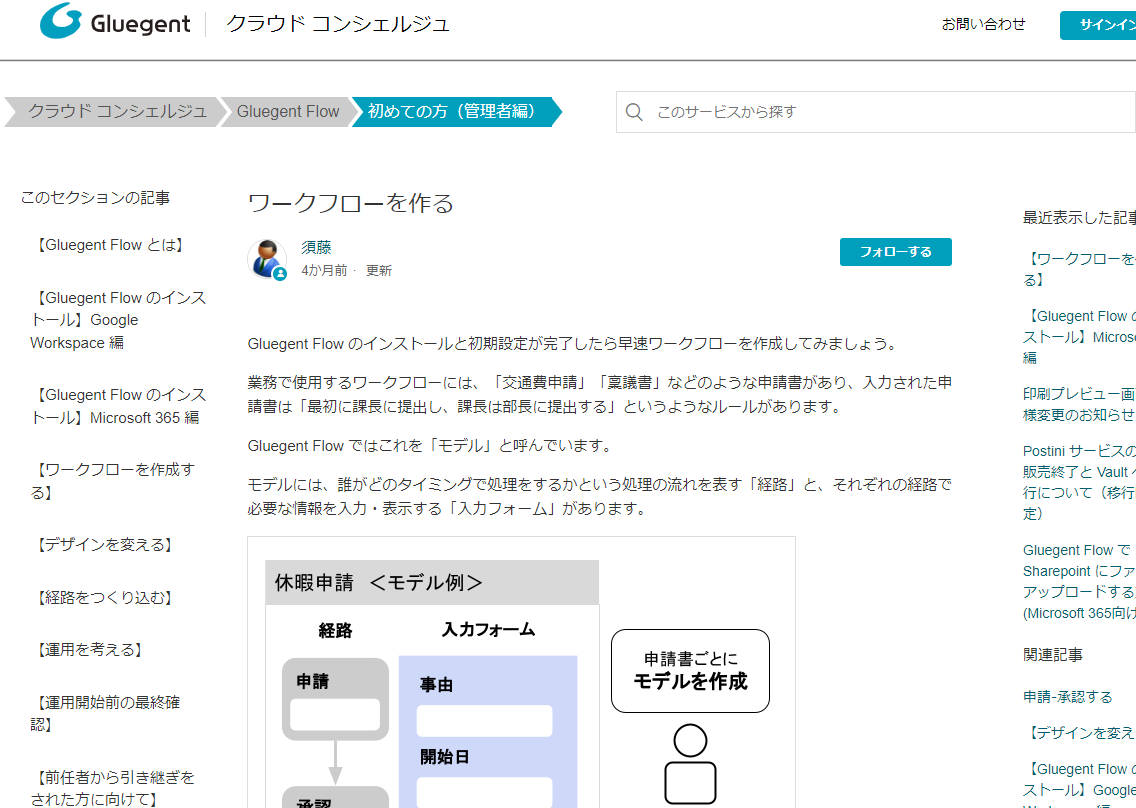Open the お問い合わせ link
The height and width of the screenshot is (808, 1136).
[984, 24]
